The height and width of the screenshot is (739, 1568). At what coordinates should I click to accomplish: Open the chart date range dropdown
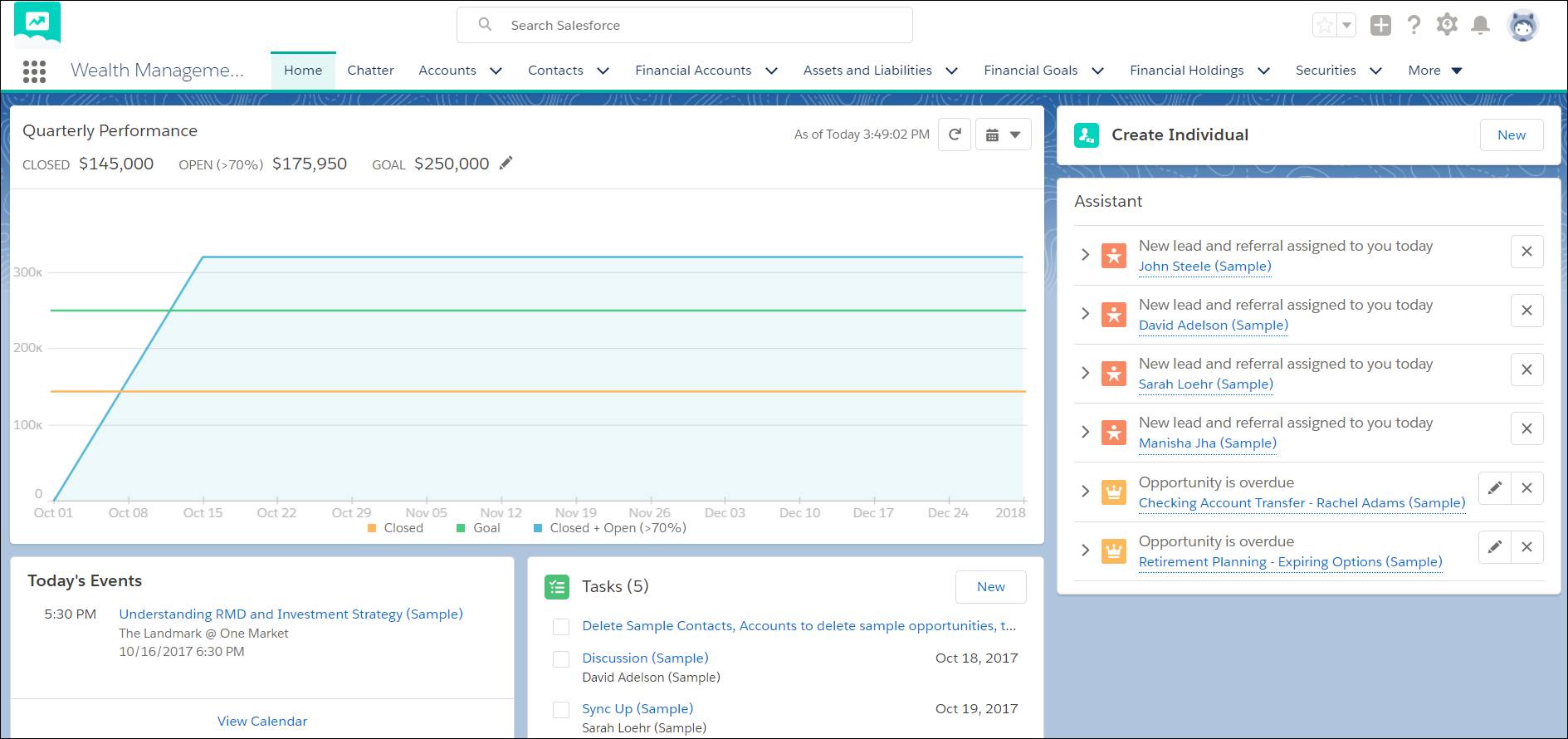(x=1003, y=135)
